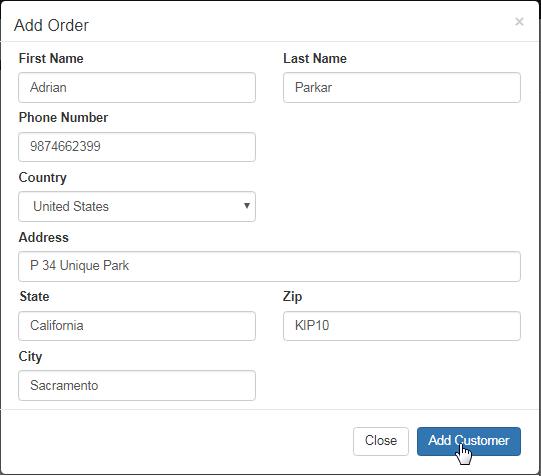
Task: Click the Address label text
Action: (44, 237)
